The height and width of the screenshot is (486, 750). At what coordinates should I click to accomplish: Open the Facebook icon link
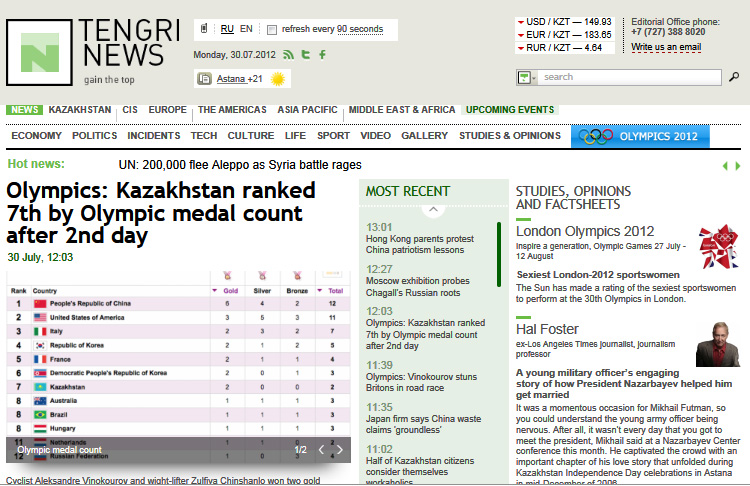[x=322, y=54]
